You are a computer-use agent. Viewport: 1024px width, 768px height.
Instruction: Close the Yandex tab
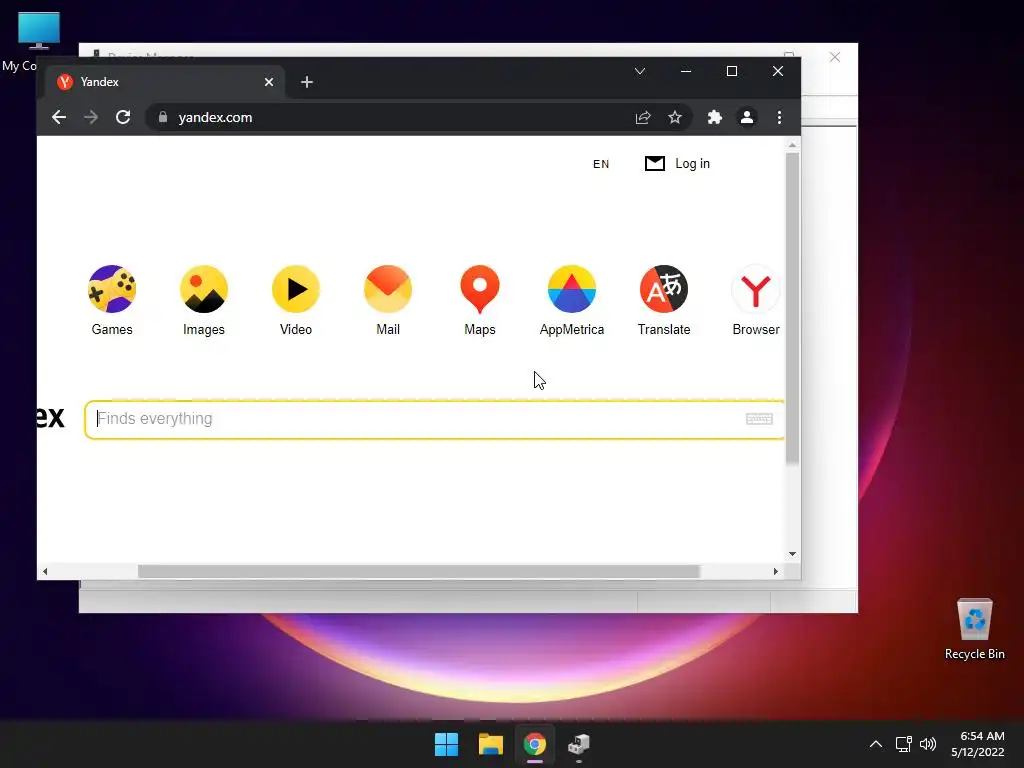click(x=268, y=82)
